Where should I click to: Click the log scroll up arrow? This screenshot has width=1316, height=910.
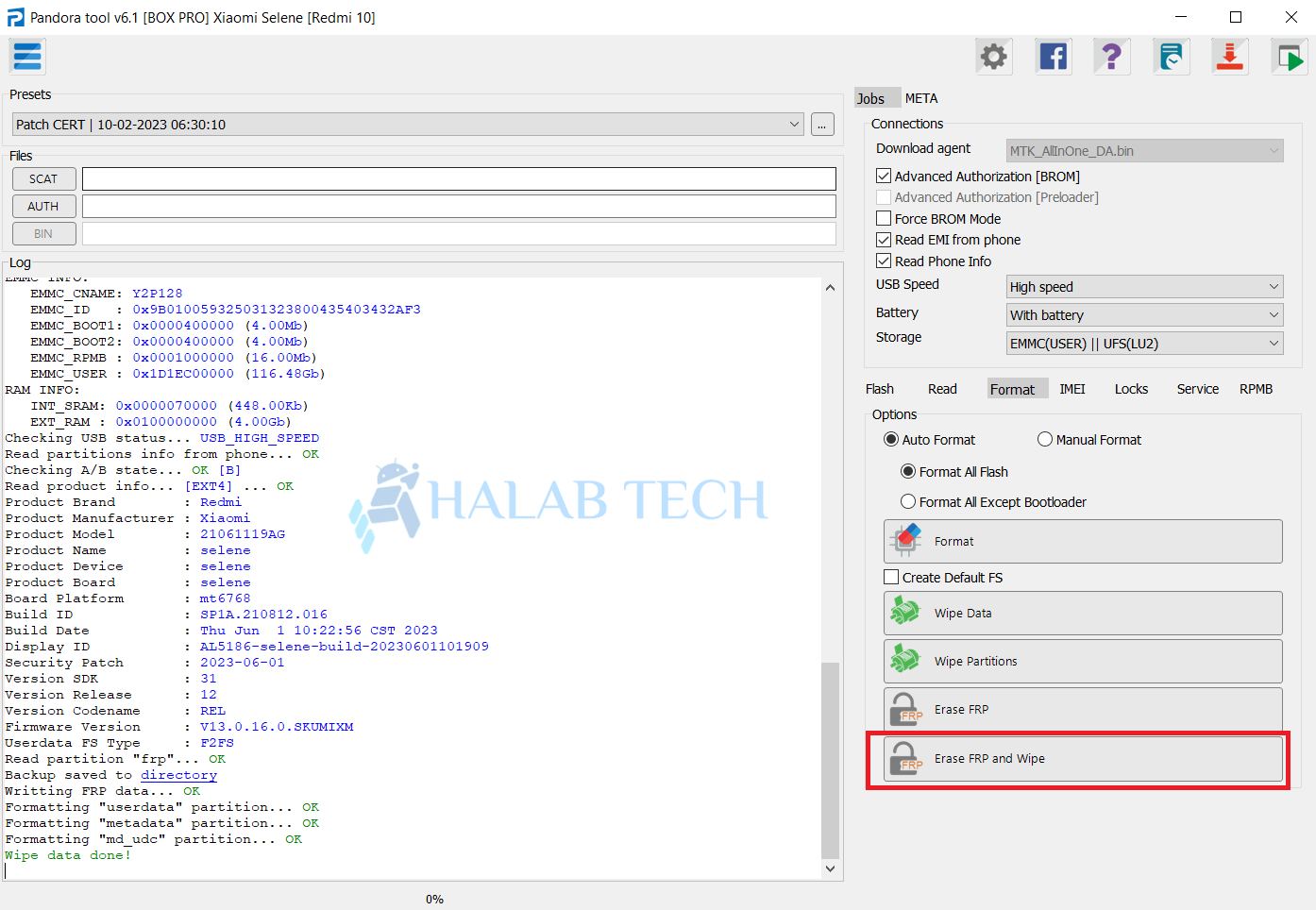[830, 287]
